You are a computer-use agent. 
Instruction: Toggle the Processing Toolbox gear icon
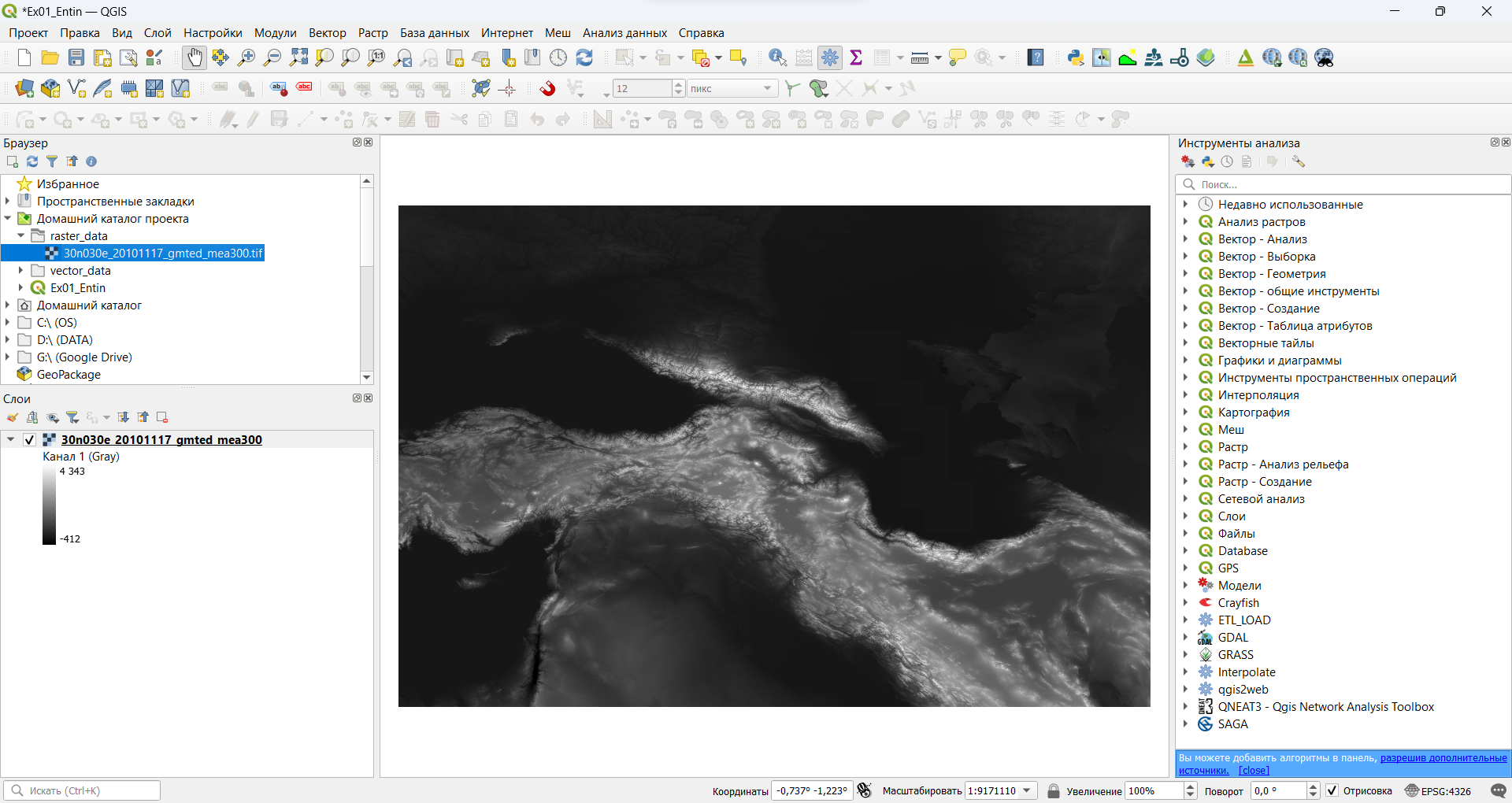tap(830, 57)
